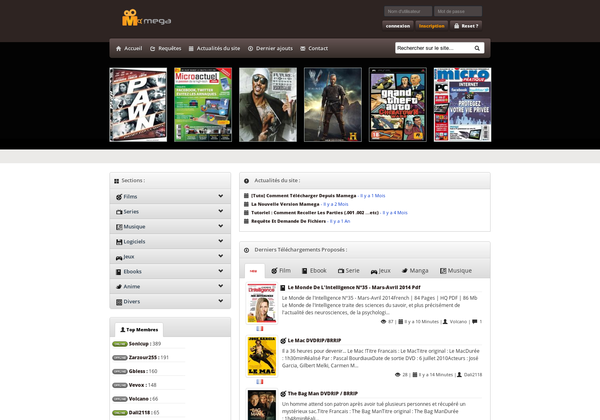Click the gamepad icon beside Jeux section

(x=119, y=257)
